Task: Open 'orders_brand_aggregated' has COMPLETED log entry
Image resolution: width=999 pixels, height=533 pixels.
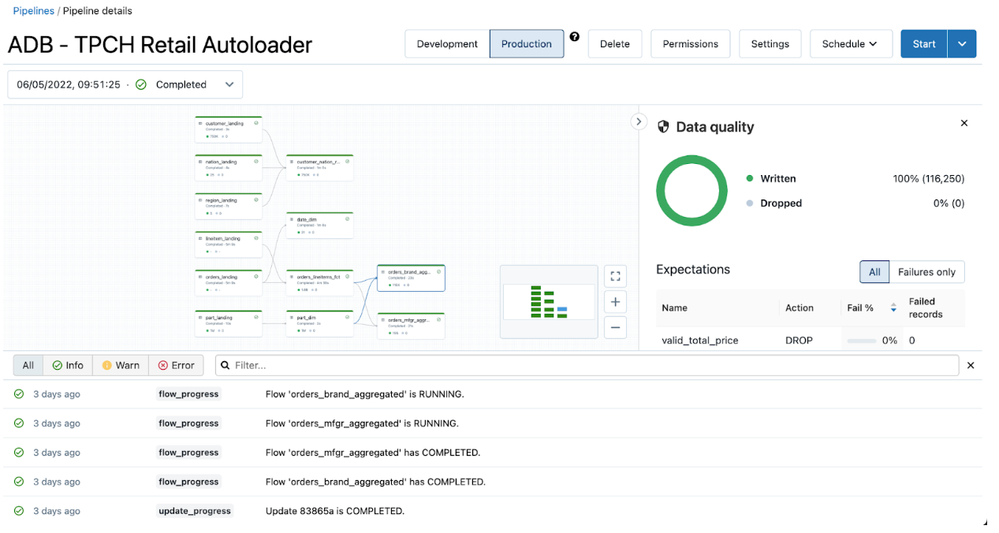Action: coord(492,482)
